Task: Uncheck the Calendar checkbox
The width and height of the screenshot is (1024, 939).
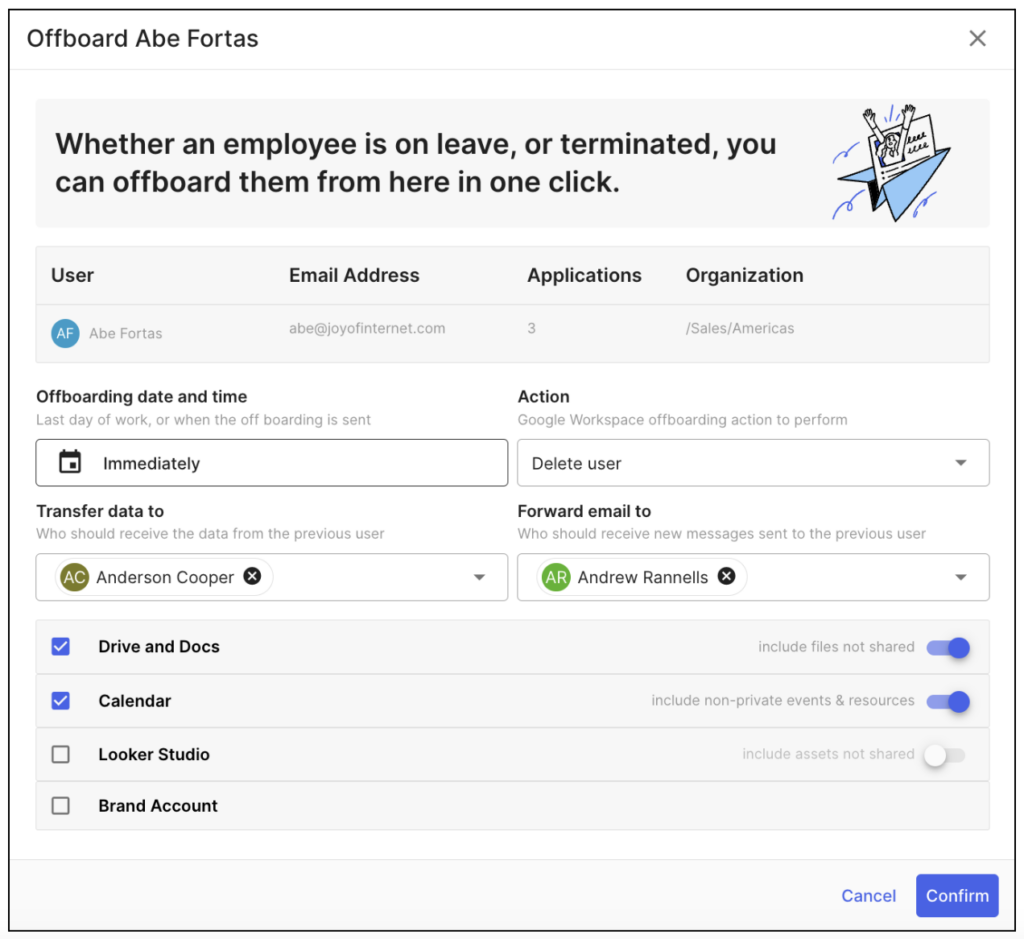Action: (61, 701)
